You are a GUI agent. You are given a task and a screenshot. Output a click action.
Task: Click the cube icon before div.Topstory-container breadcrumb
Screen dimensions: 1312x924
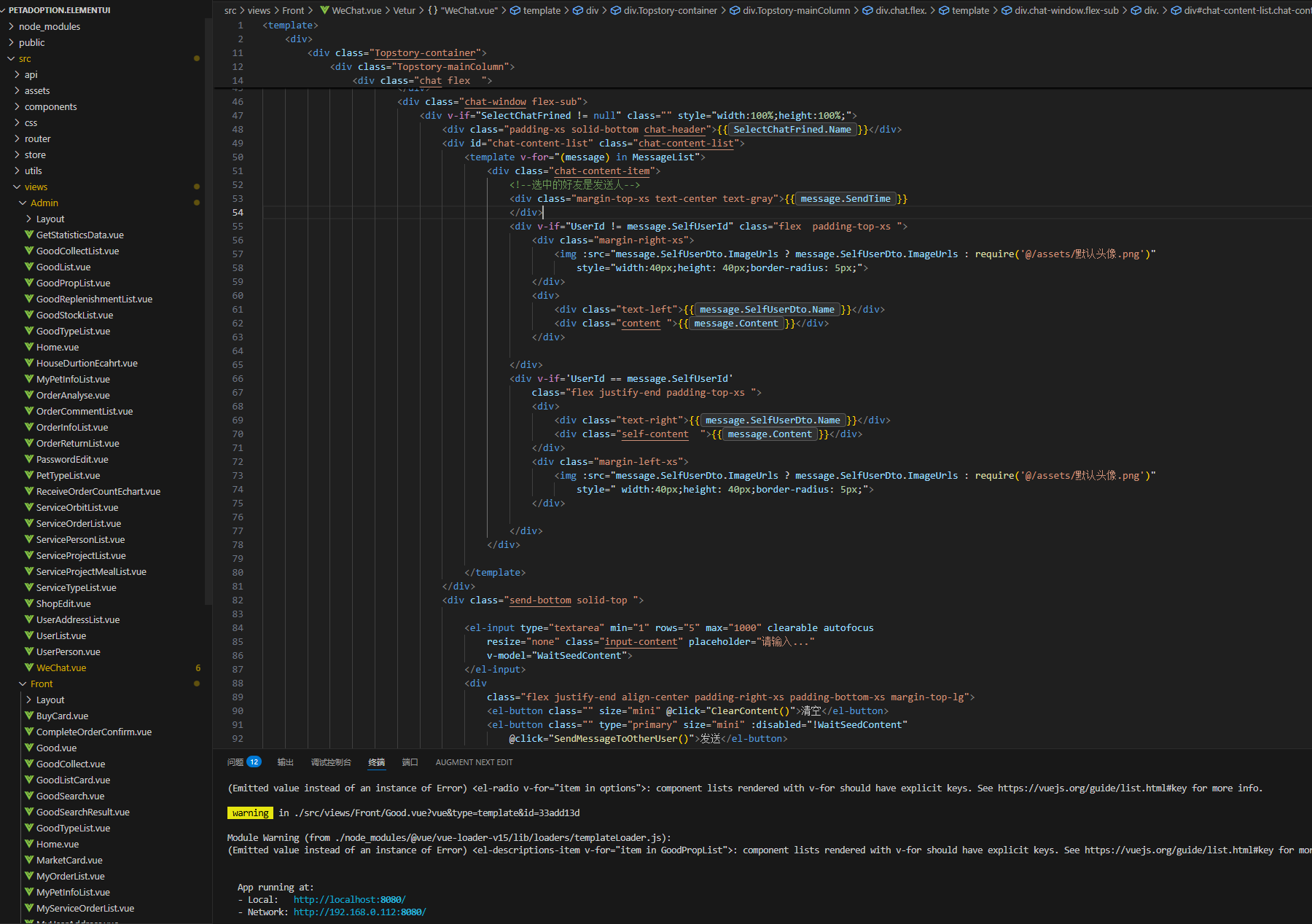click(x=616, y=10)
